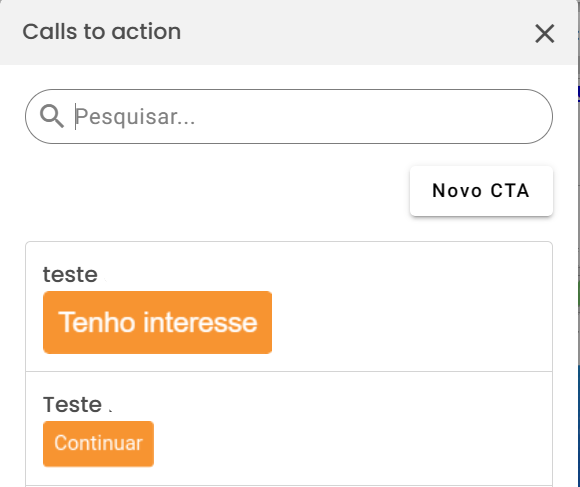Close the Calls to action dialog
The height and width of the screenshot is (487, 580).
point(544,34)
